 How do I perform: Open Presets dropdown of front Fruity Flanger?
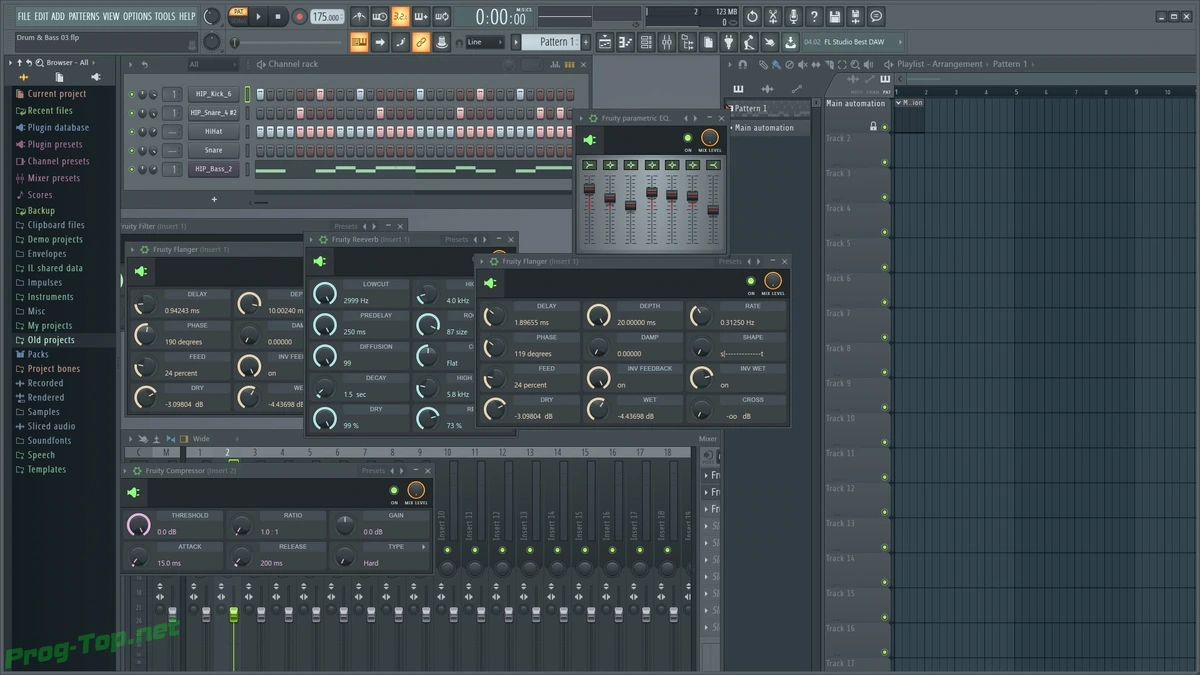730,262
